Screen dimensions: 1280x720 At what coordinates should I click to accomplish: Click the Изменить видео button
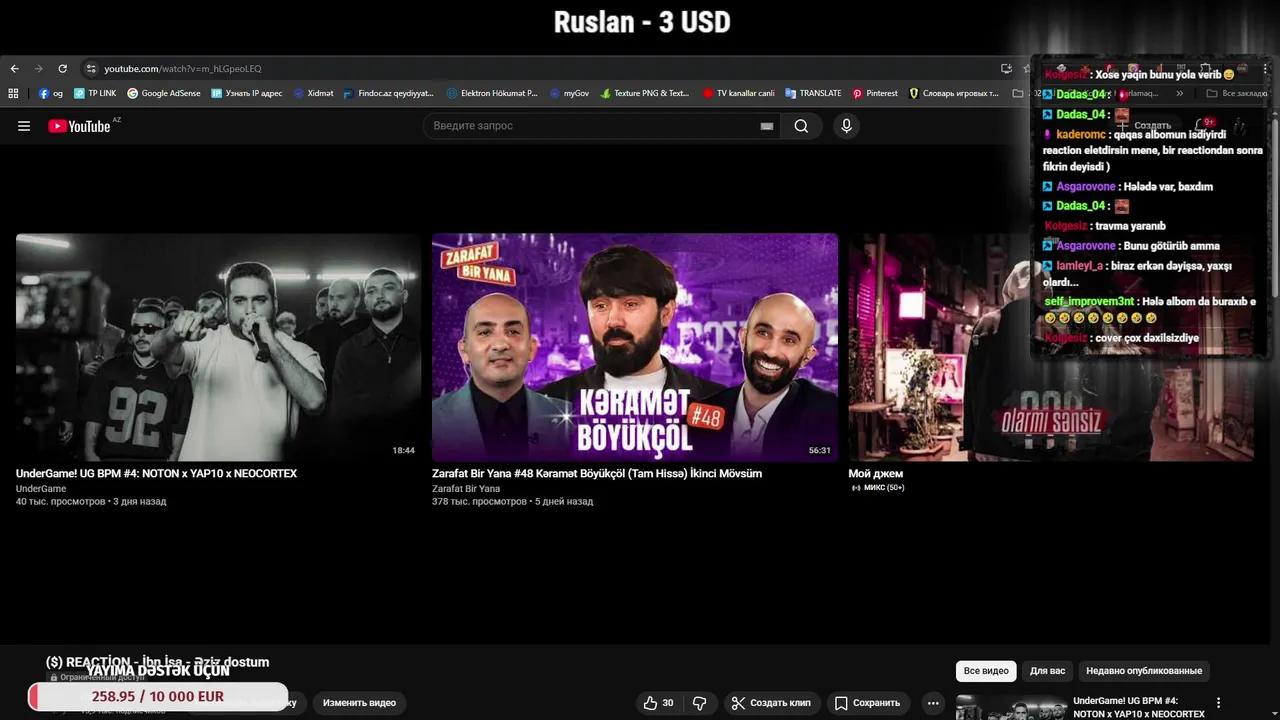click(359, 703)
